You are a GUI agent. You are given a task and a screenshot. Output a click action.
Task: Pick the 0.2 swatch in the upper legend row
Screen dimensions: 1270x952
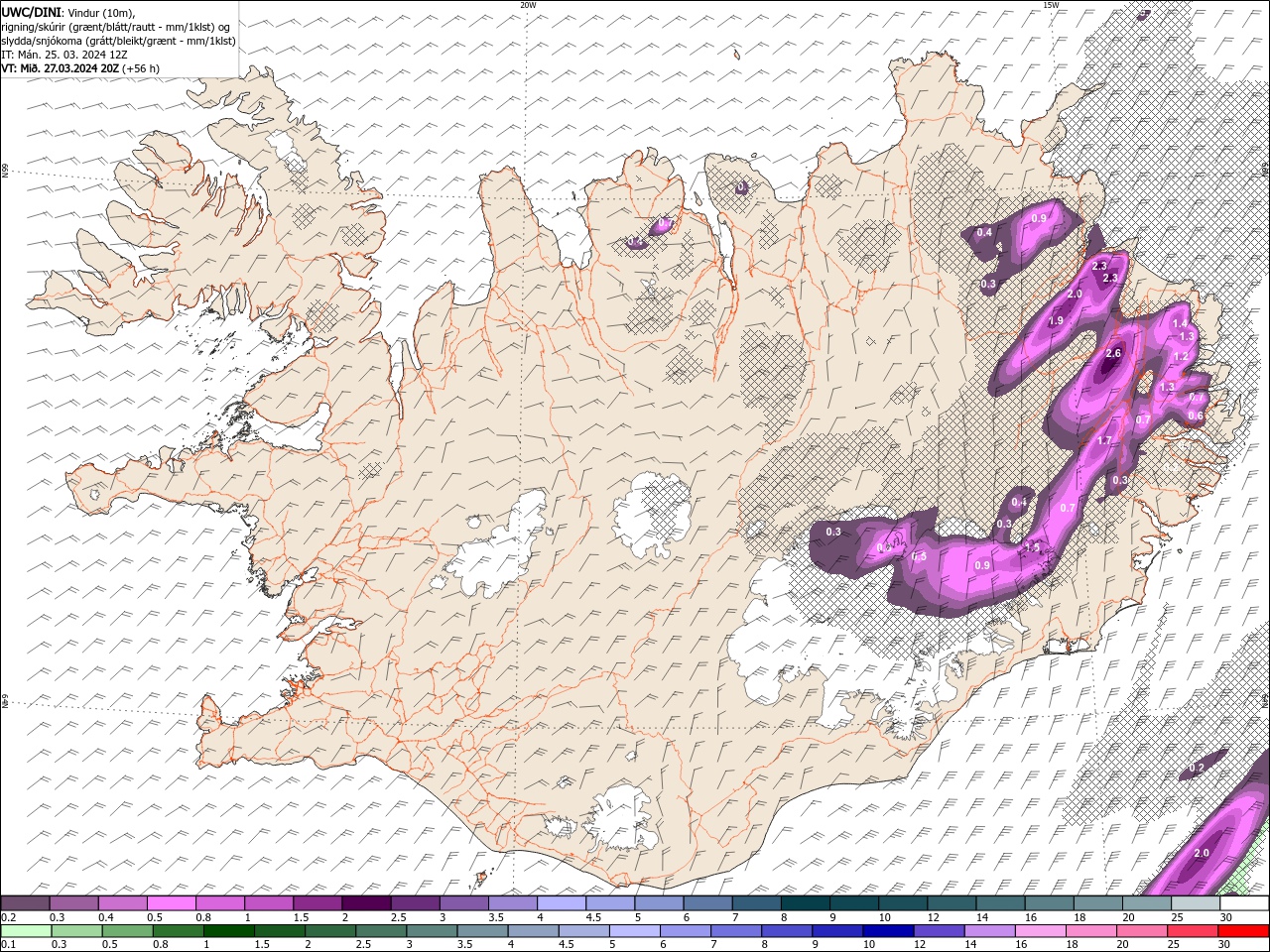[x=26, y=903]
